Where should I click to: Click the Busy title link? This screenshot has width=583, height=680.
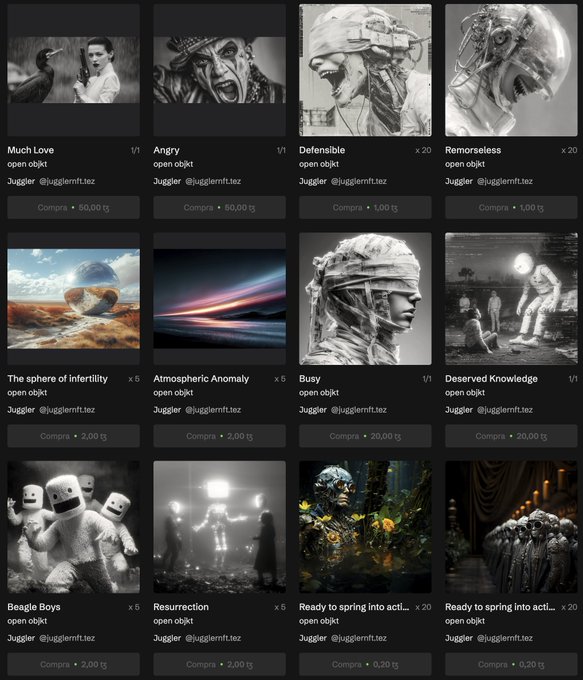click(x=310, y=379)
